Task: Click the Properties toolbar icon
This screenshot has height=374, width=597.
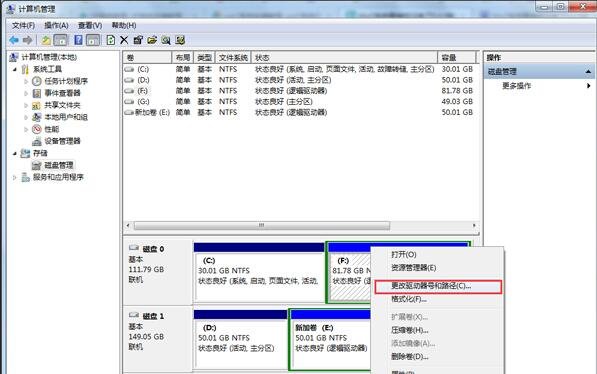Action: click(138, 40)
